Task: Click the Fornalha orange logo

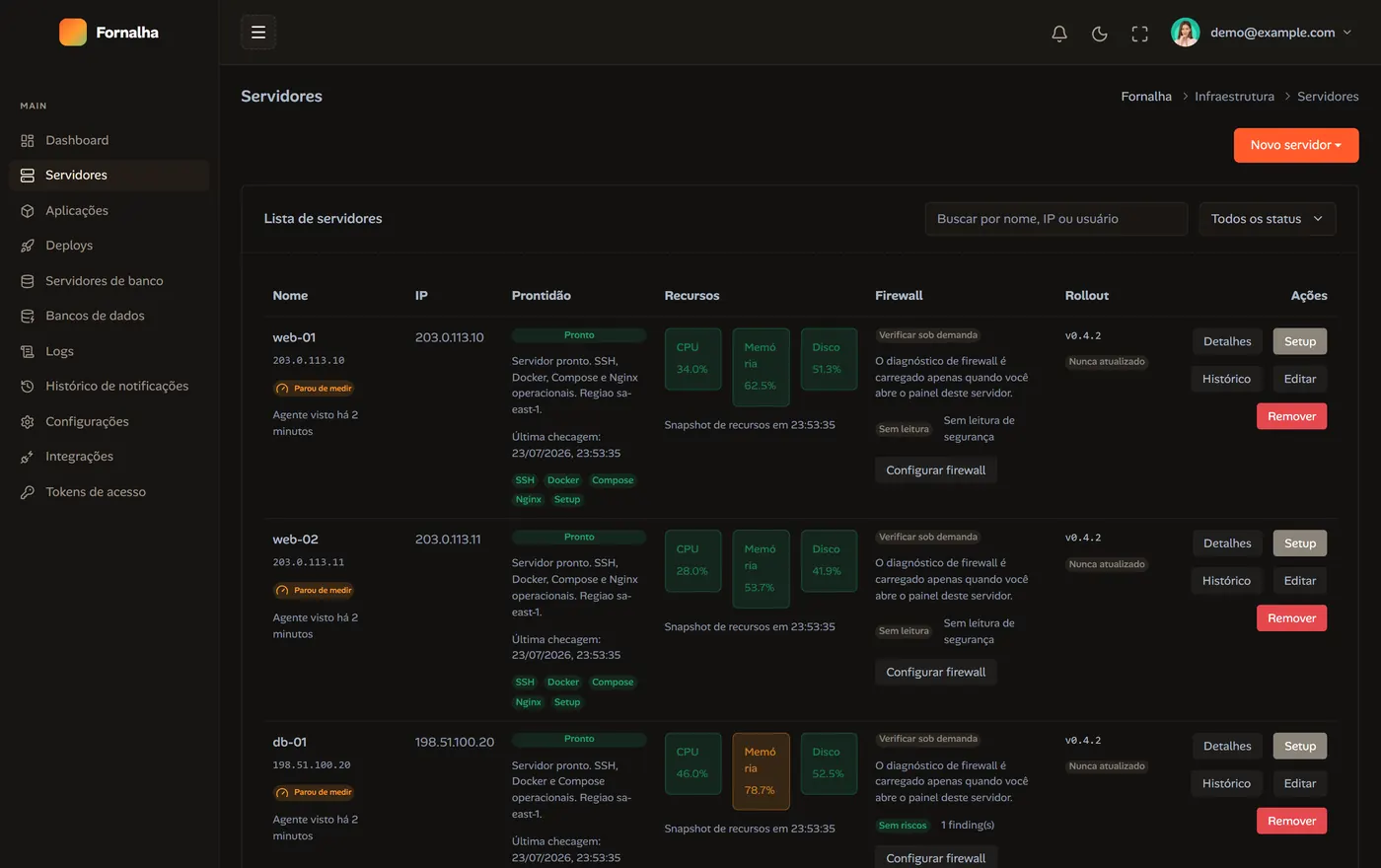Action: pyautogui.click(x=73, y=33)
